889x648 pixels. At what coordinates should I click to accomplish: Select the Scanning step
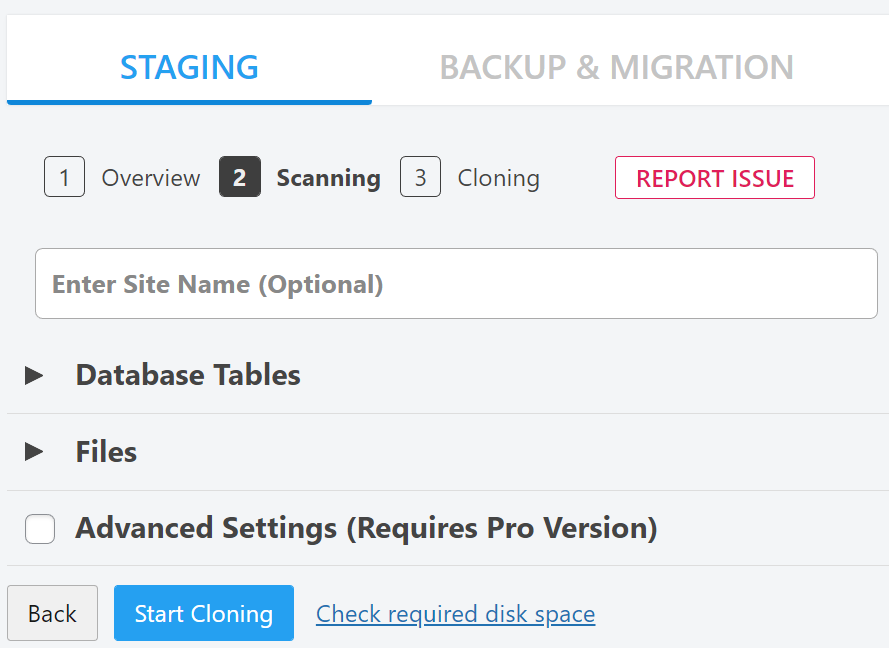point(328,177)
